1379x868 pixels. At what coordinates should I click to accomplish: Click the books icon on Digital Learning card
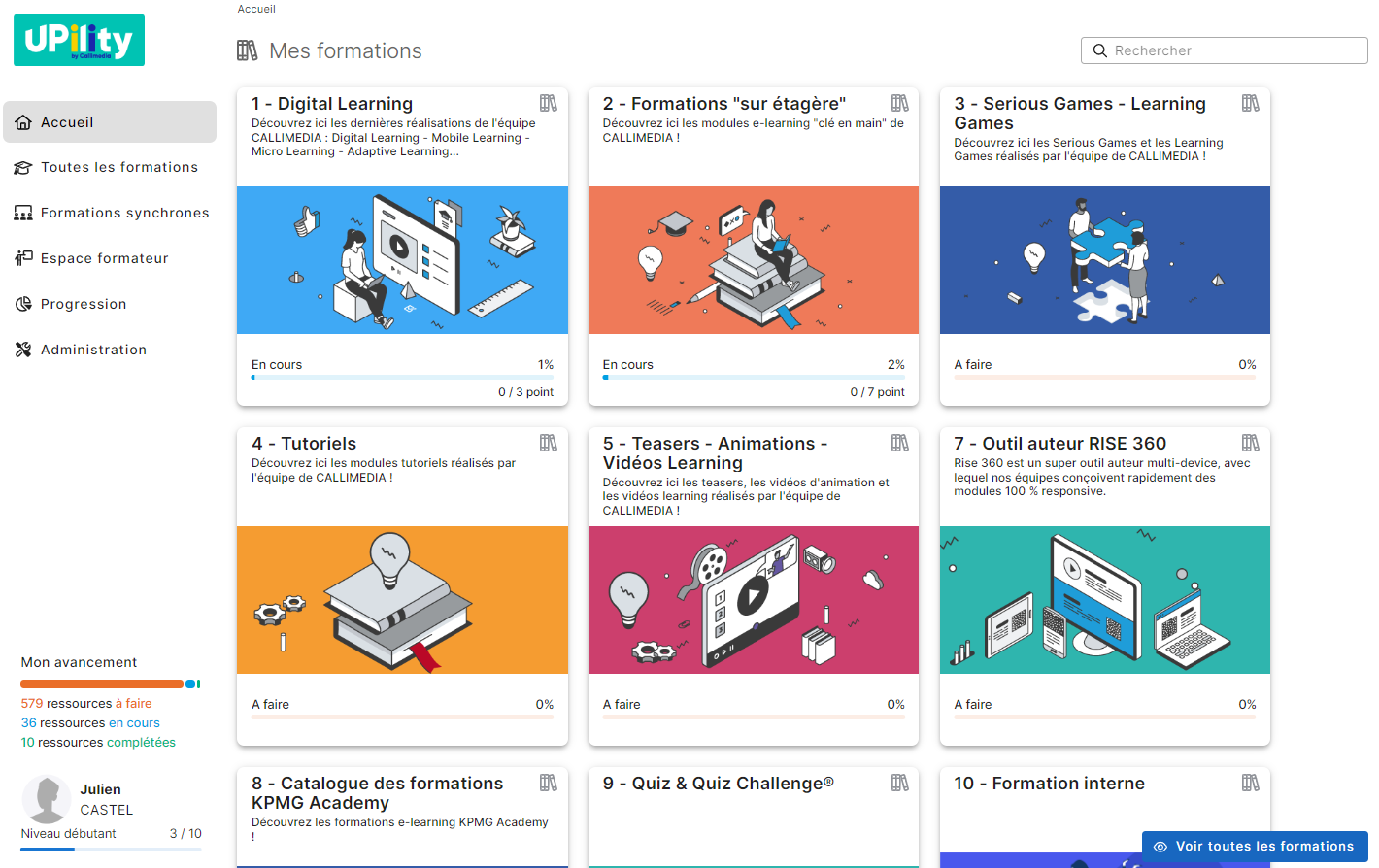click(549, 103)
